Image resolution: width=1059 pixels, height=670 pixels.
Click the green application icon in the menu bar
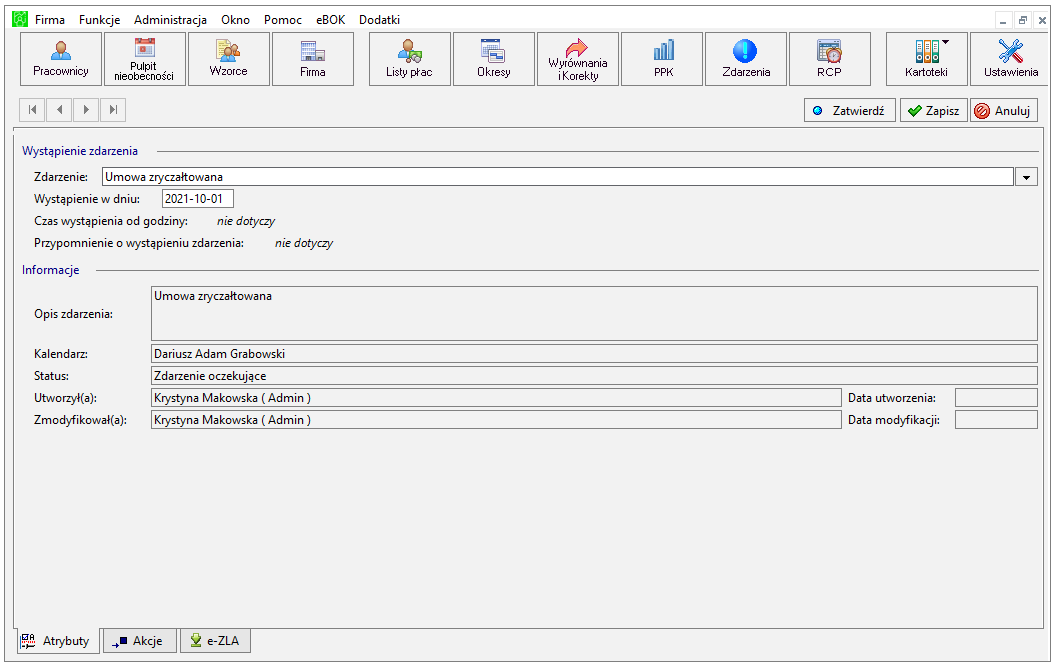(20, 19)
